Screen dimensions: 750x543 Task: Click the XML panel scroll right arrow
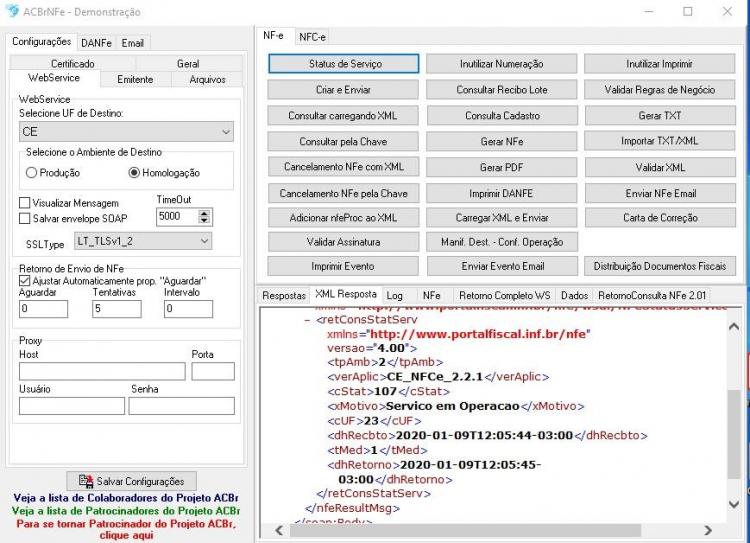[x=708, y=530]
